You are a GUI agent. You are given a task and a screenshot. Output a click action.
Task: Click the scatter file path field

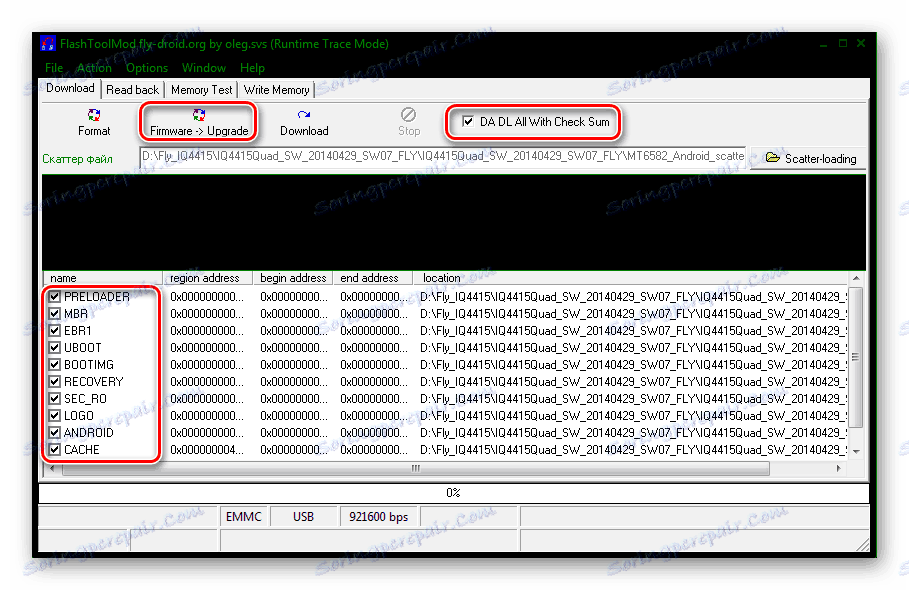point(443,156)
